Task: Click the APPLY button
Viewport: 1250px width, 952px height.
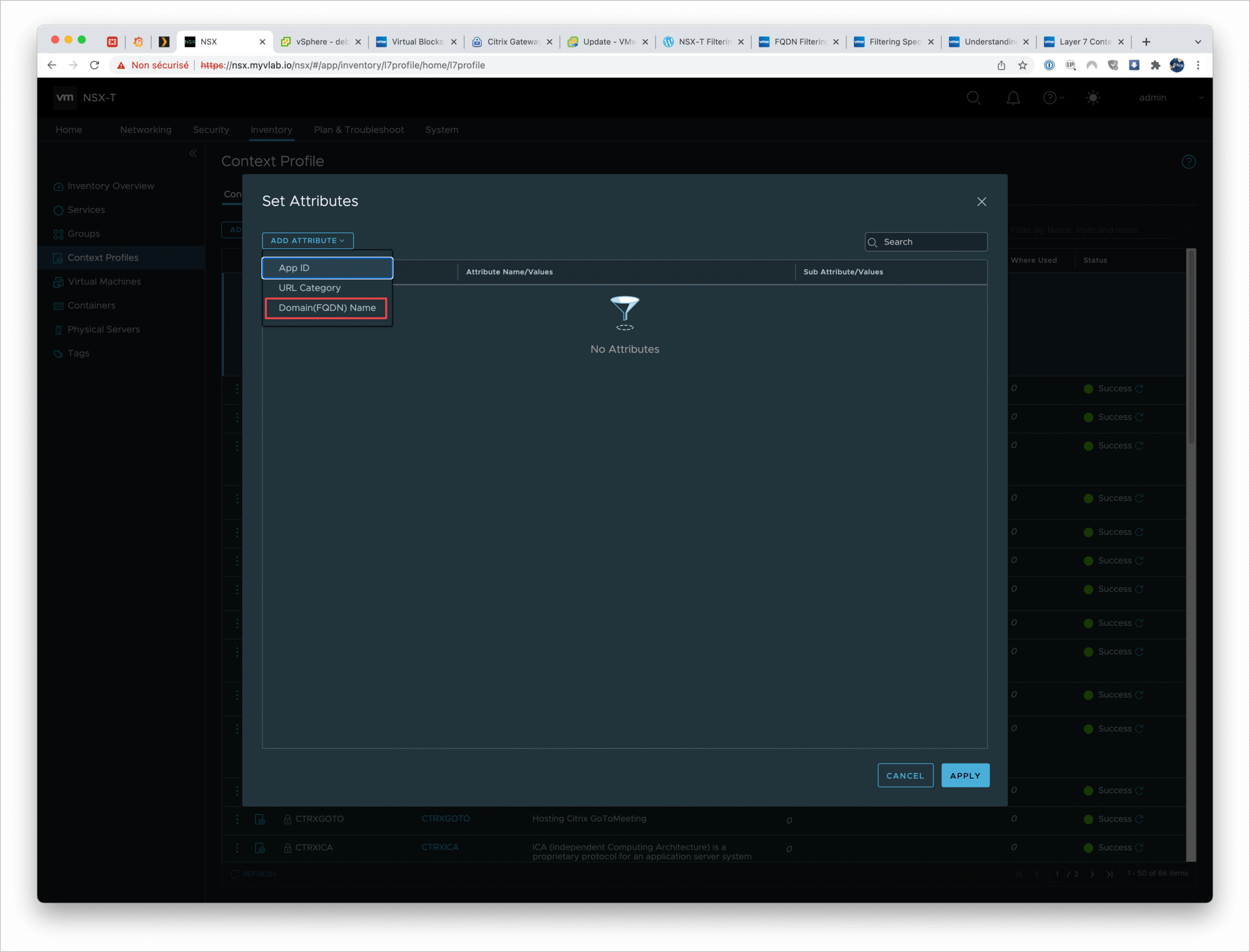Action: (965, 776)
